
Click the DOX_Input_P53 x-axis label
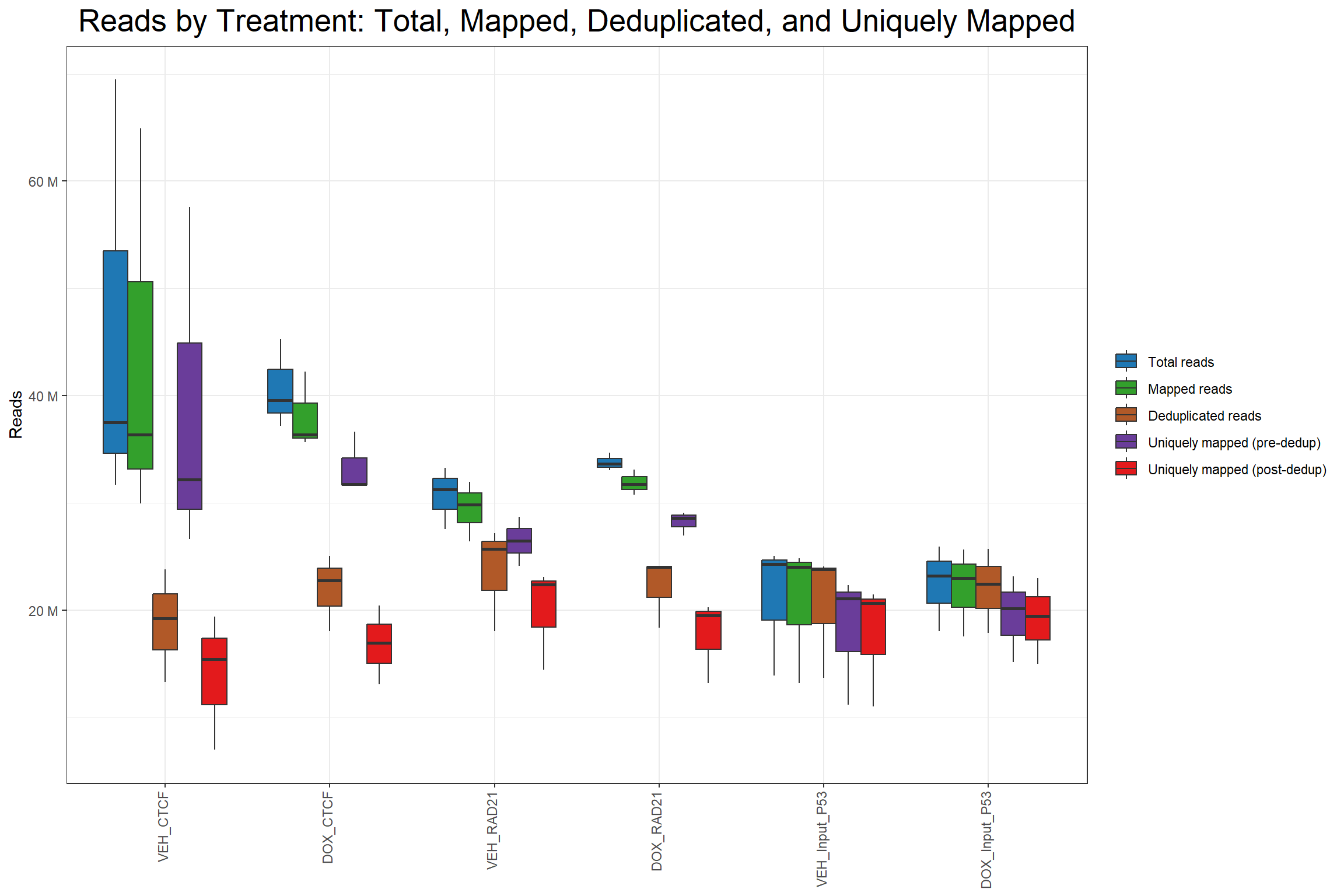click(x=986, y=840)
